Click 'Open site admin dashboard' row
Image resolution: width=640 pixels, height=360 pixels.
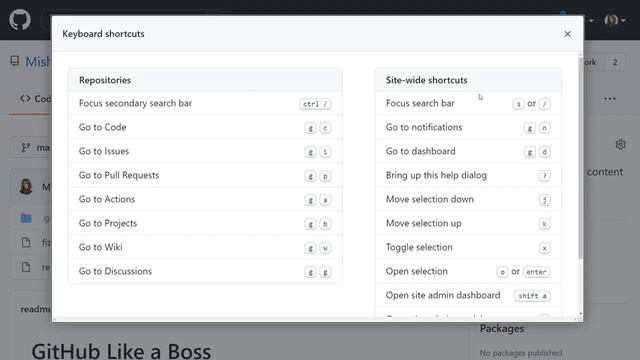[468, 295]
